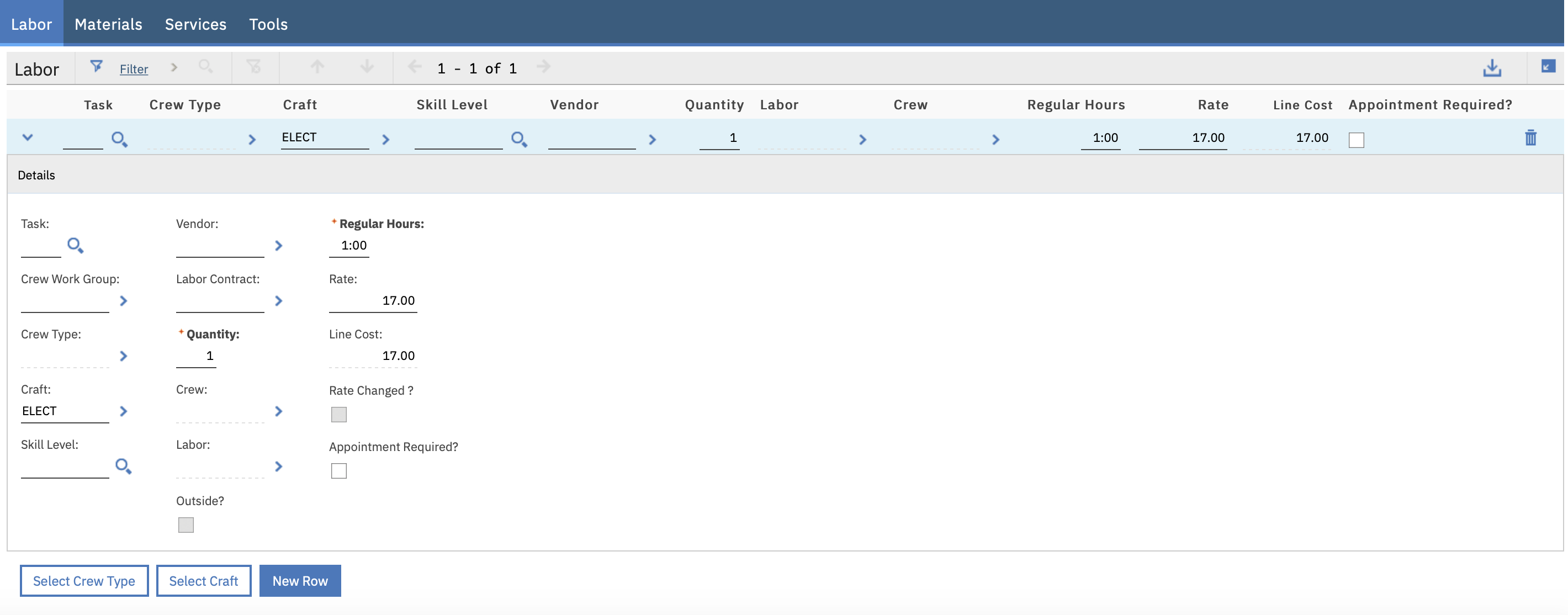The image size is (1568, 615).
Task: Click the New Row button
Action: coord(300,581)
